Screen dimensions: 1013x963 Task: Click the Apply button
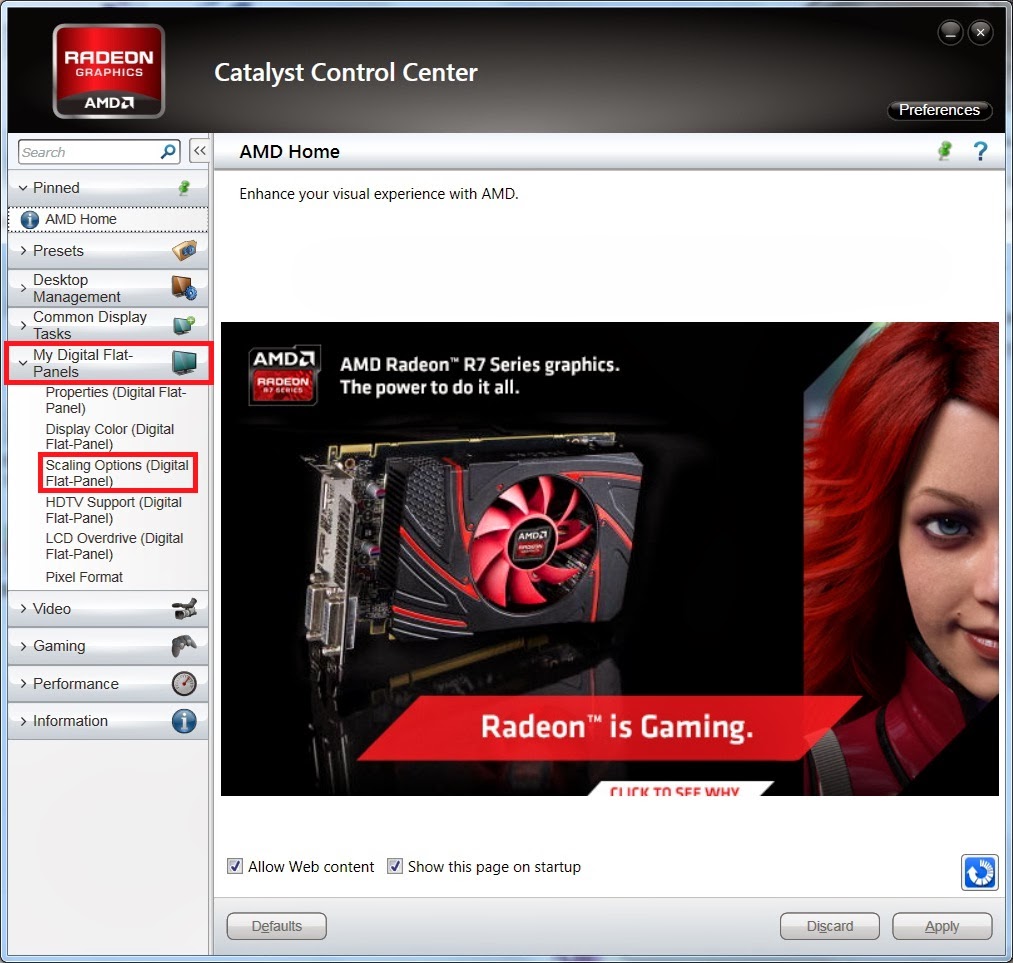coord(942,926)
